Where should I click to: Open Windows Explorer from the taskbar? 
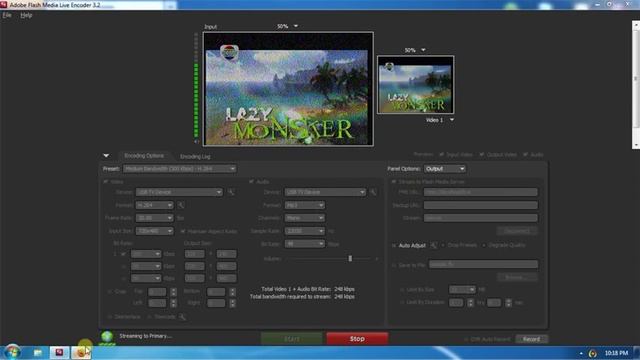pyautogui.click(x=38, y=353)
